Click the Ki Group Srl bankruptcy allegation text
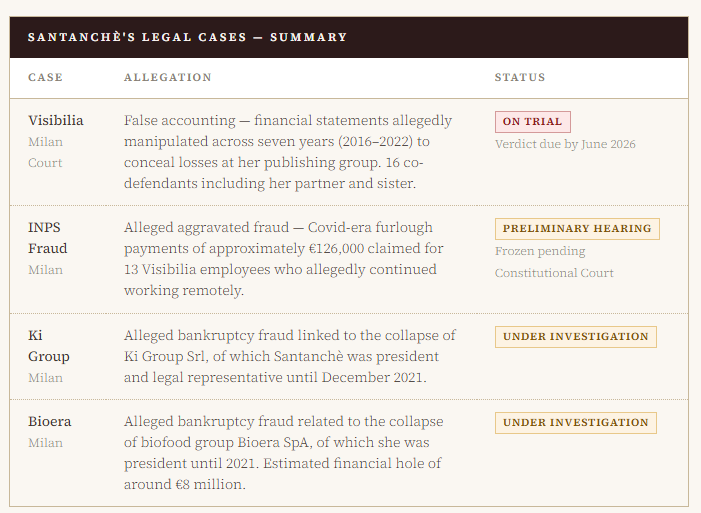Screen dimensions: 701x513 [x=289, y=357]
